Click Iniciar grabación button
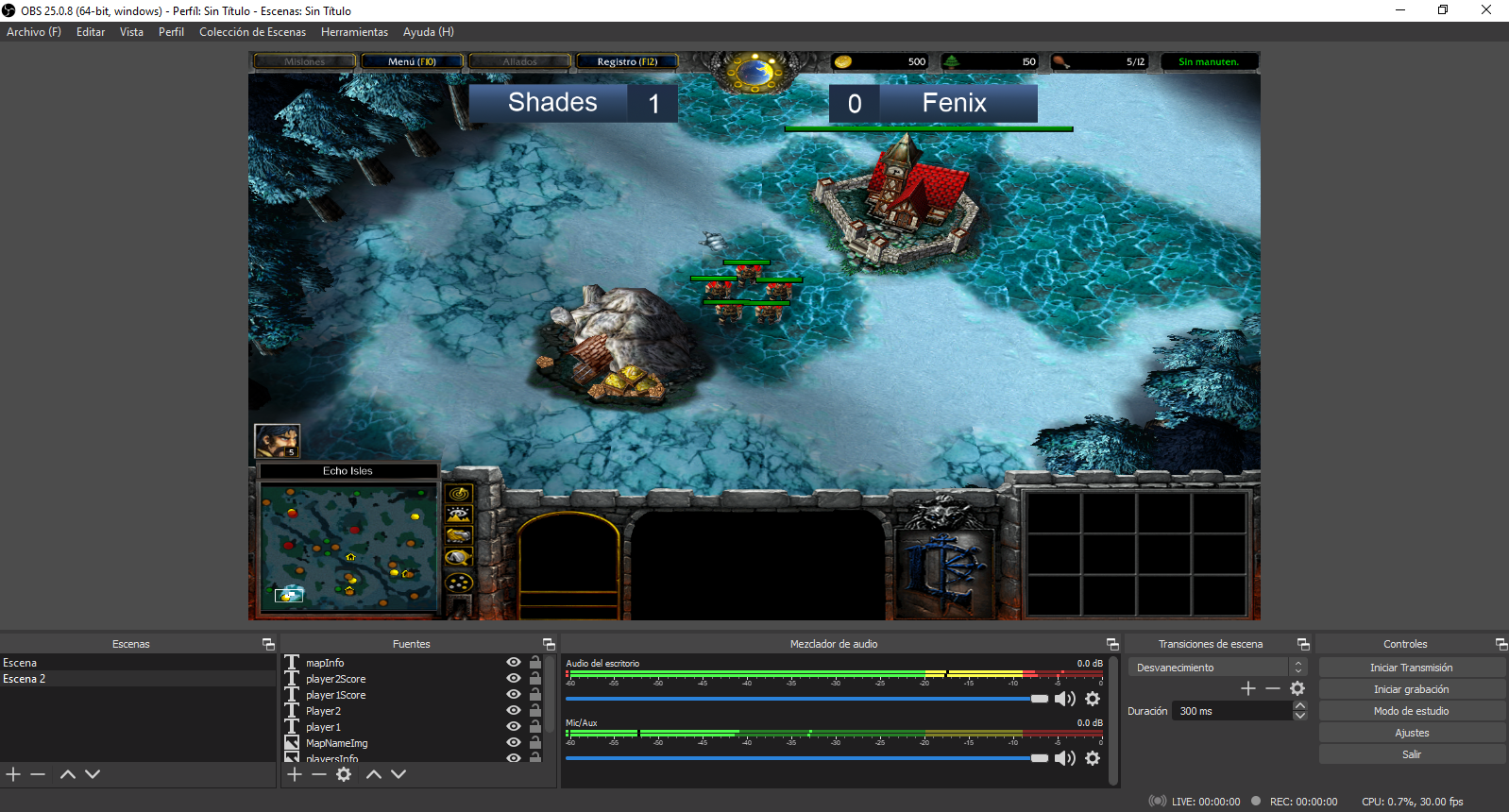This screenshot has width=1509, height=812. (1412, 689)
